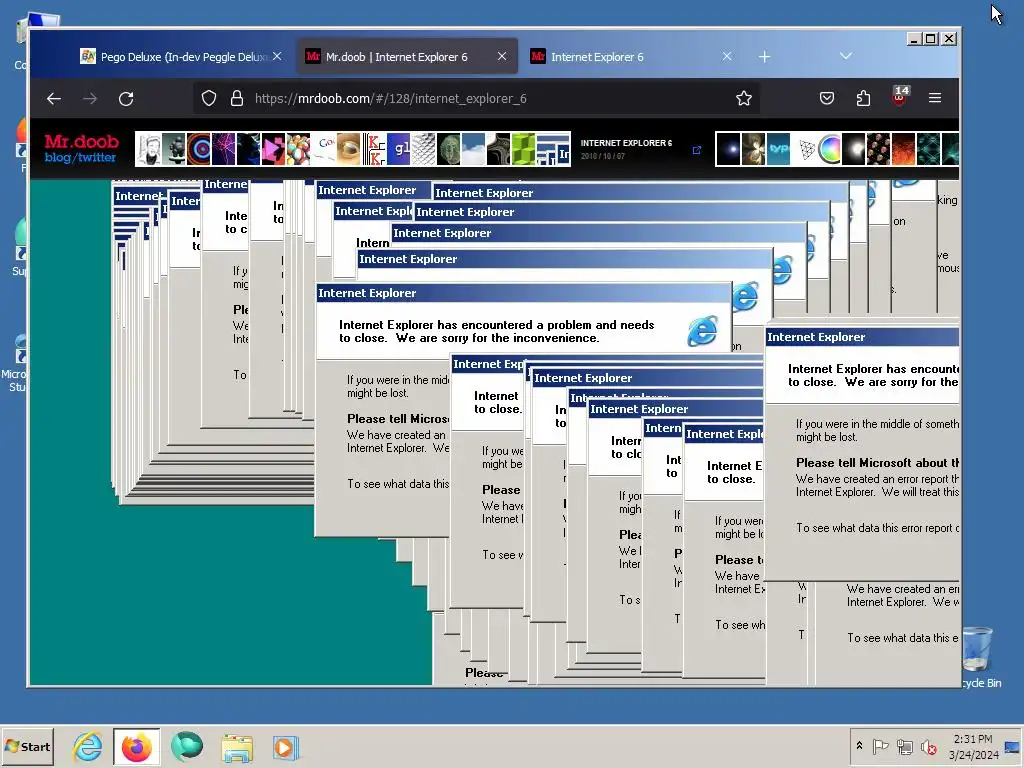The height and width of the screenshot is (768, 1024).
Task: Open the green head thumbnail
Action: click(x=449, y=149)
